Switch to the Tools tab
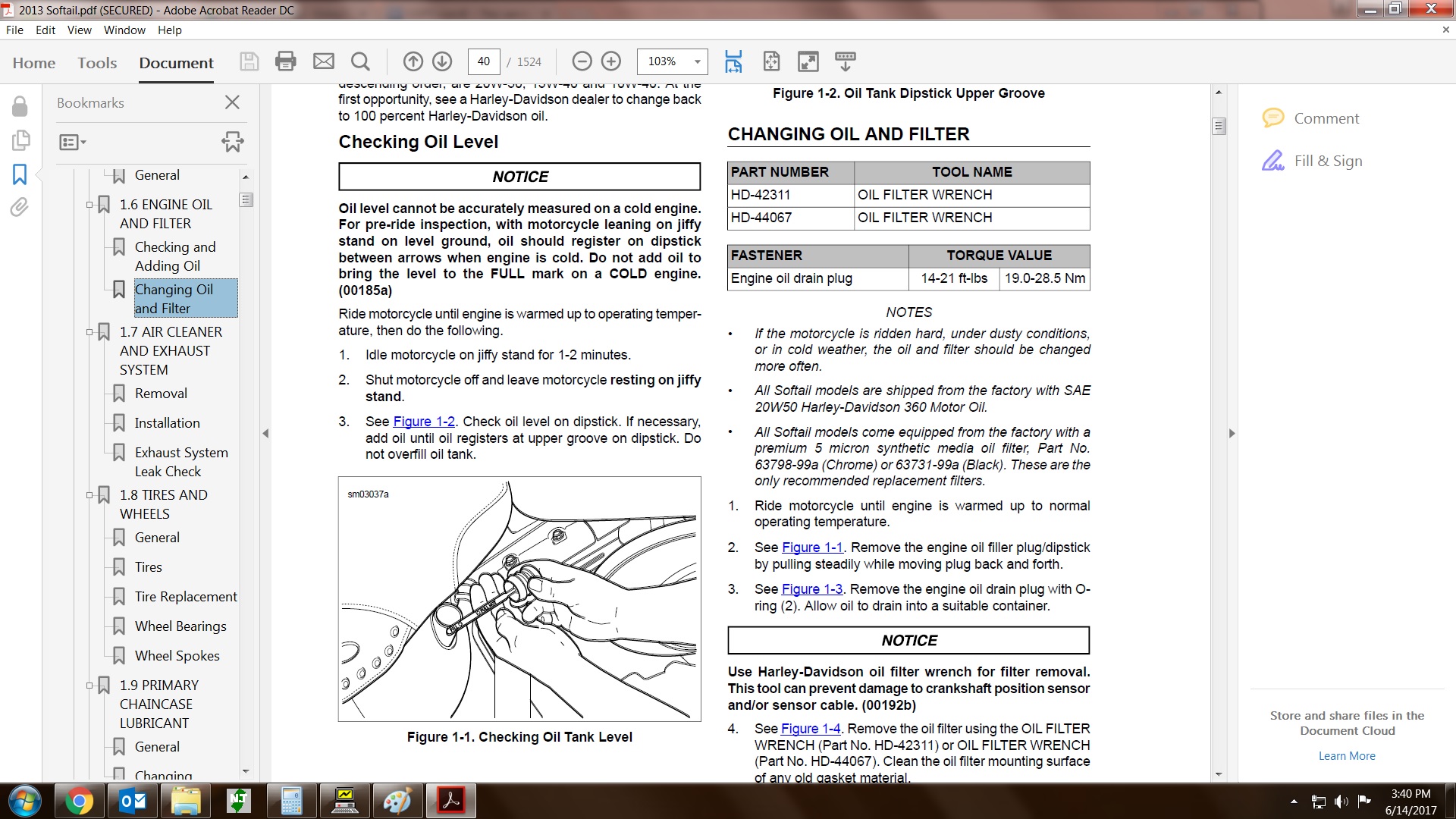 (x=97, y=63)
